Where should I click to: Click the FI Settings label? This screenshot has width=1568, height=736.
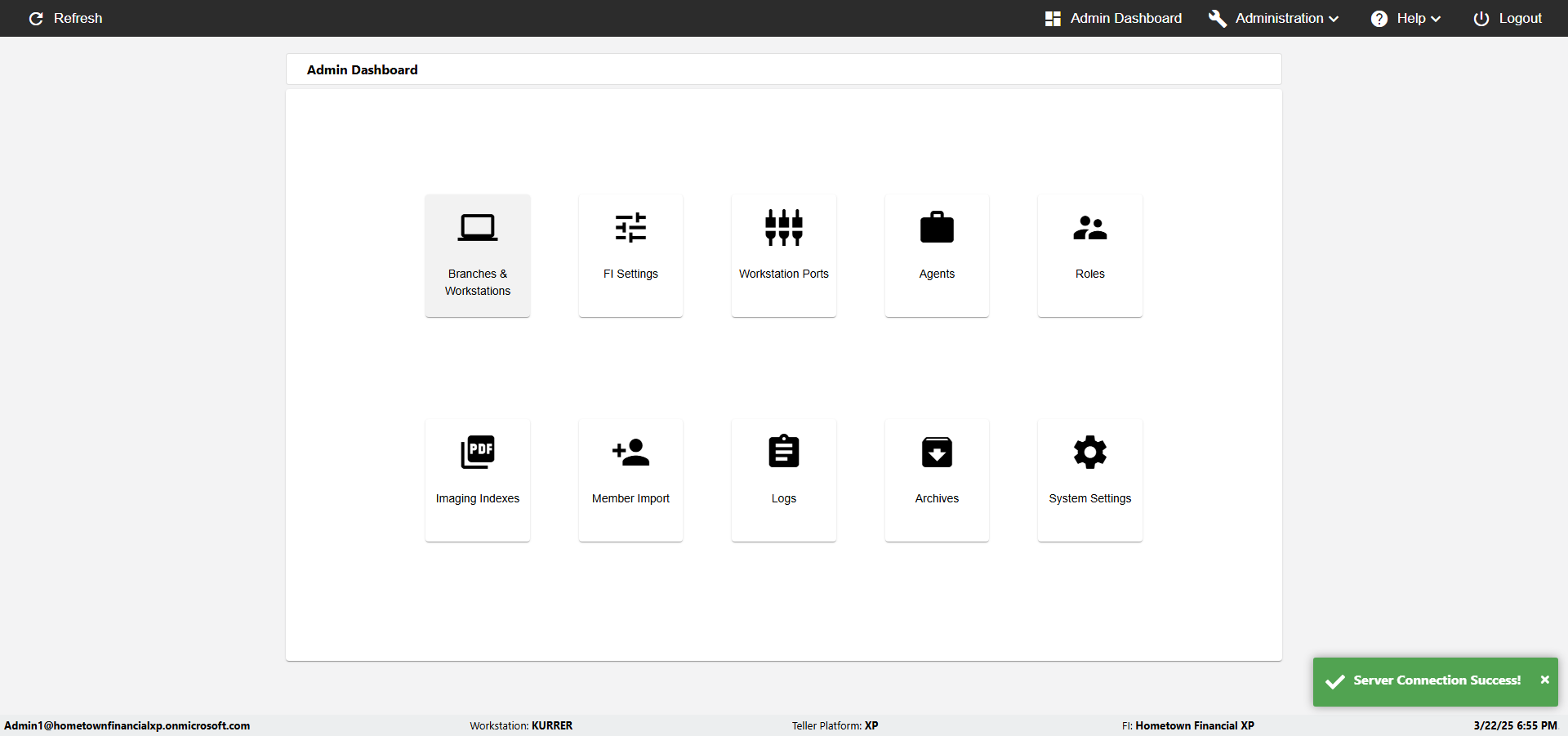click(x=630, y=274)
